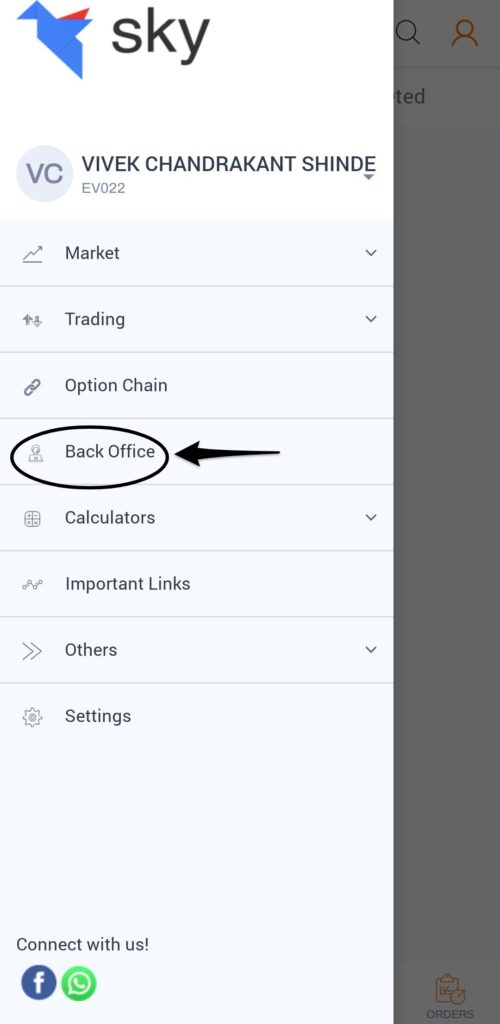This screenshot has height=1024, width=500.
Task: Open the Facebook connect icon
Action: click(39, 982)
